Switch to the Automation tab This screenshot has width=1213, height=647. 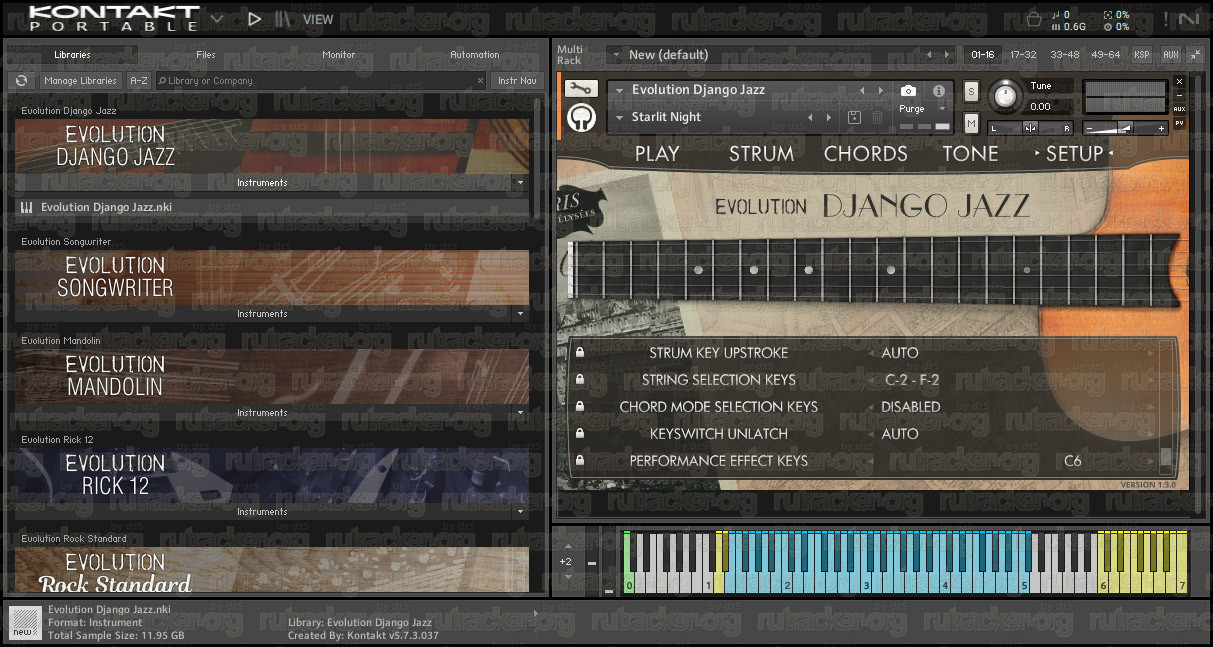(x=474, y=55)
